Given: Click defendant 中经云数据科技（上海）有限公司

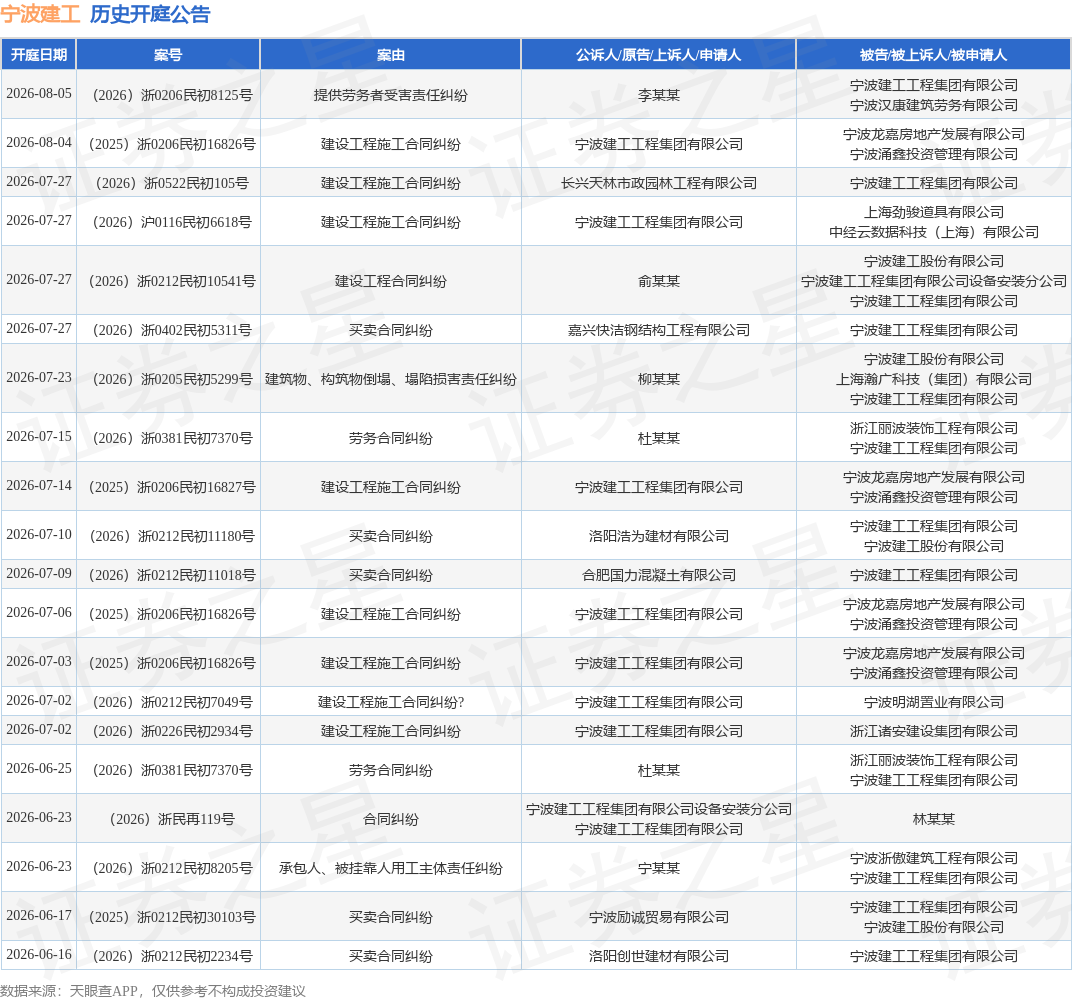Looking at the screenshot, I should [934, 232].
